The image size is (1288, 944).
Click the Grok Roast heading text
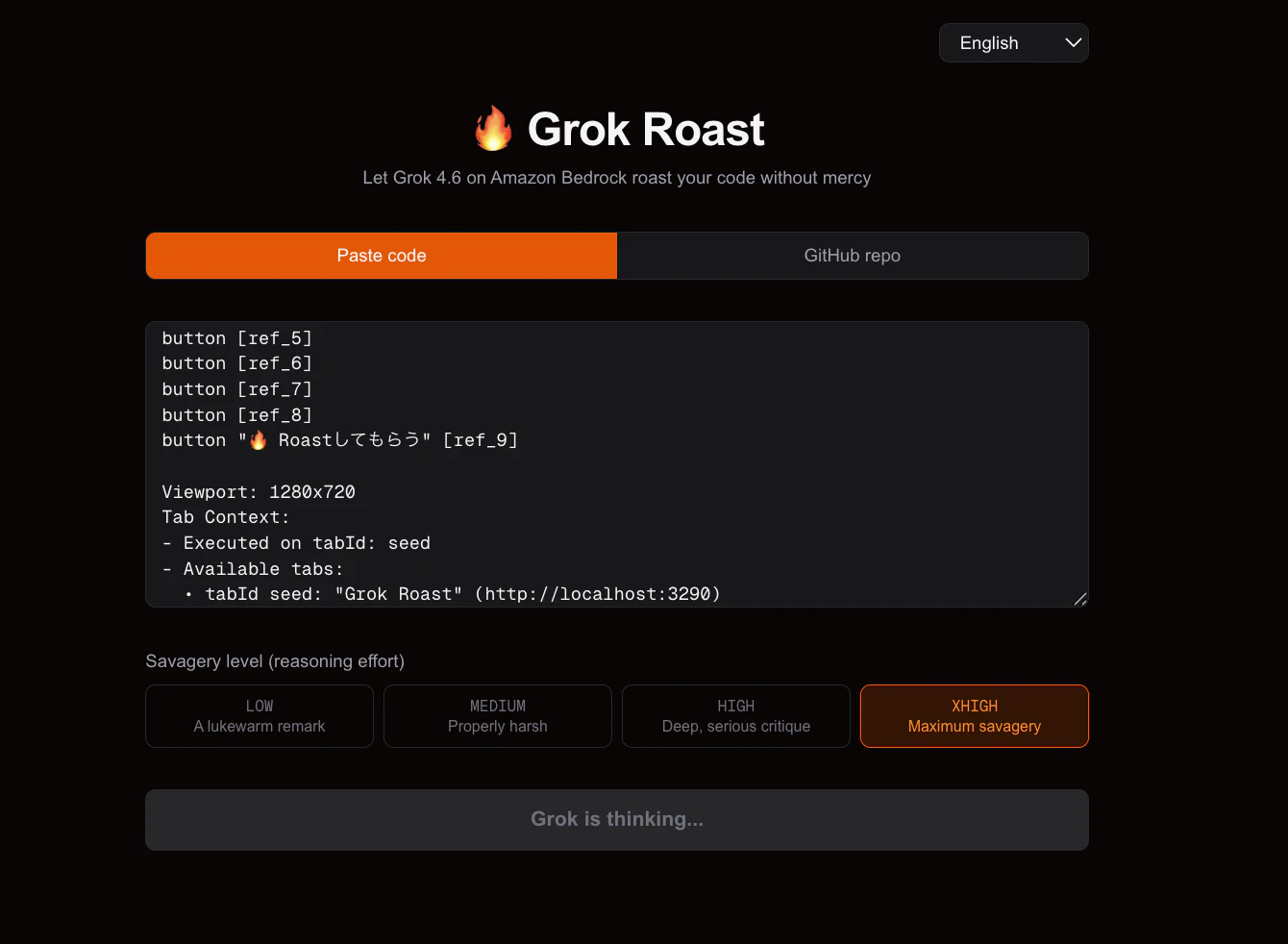(x=646, y=130)
